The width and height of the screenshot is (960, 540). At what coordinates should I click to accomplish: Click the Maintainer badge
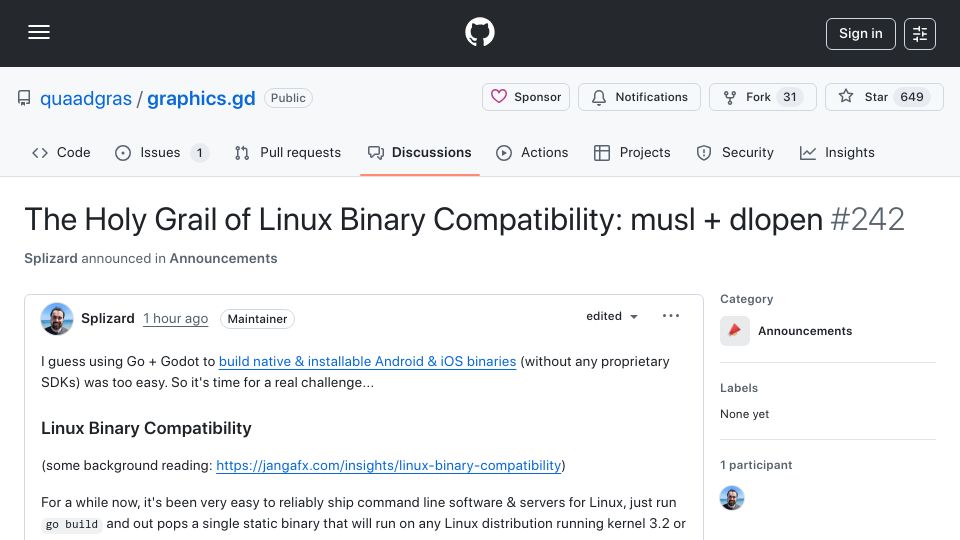coord(257,319)
